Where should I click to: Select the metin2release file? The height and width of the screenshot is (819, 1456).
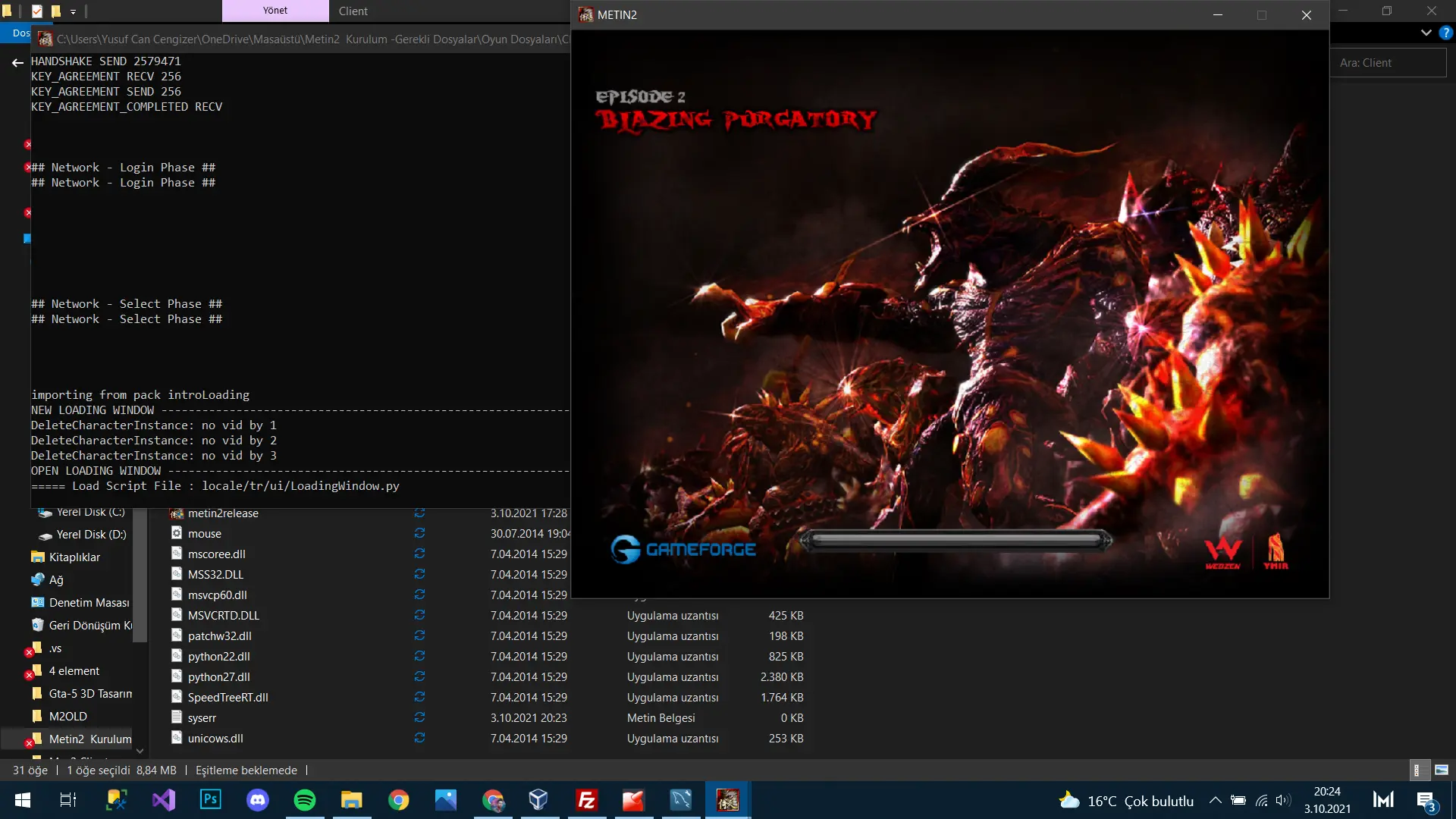tap(223, 513)
